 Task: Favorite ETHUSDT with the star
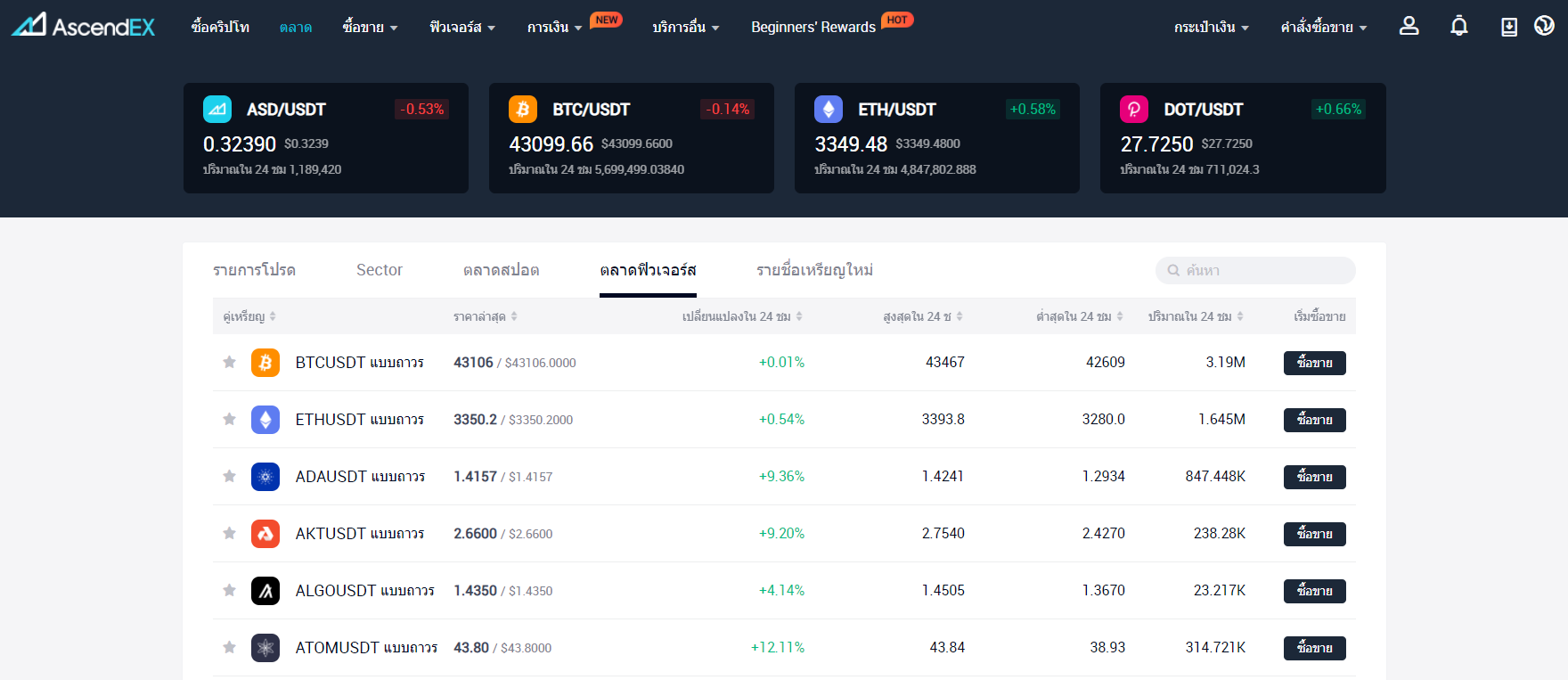pos(229,419)
